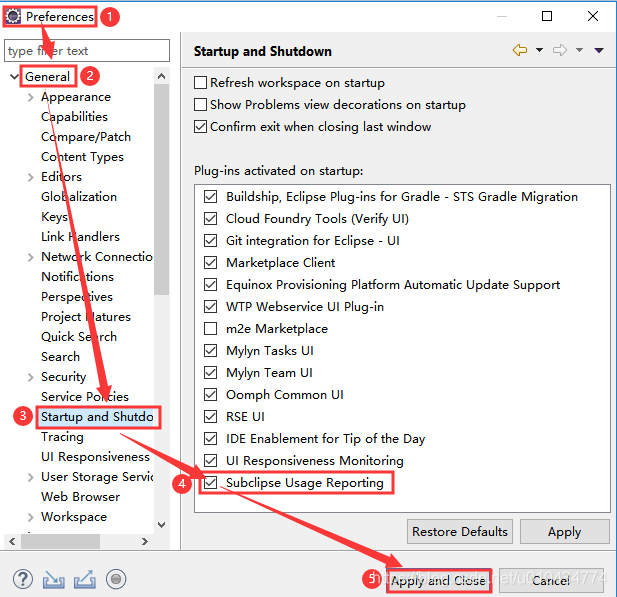Select Project Natures tree item
This screenshot has height=597, width=617.
(86, 317)
